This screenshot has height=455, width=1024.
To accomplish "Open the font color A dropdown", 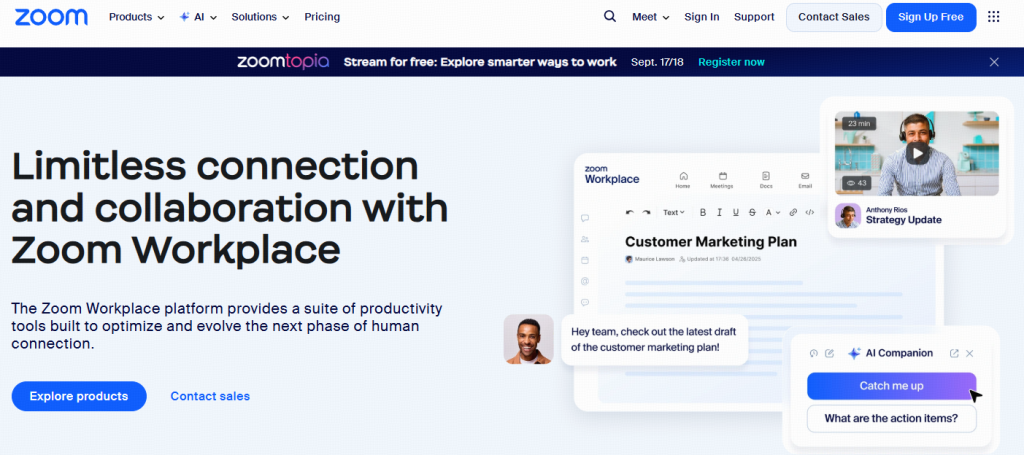I will pos(773,212).
